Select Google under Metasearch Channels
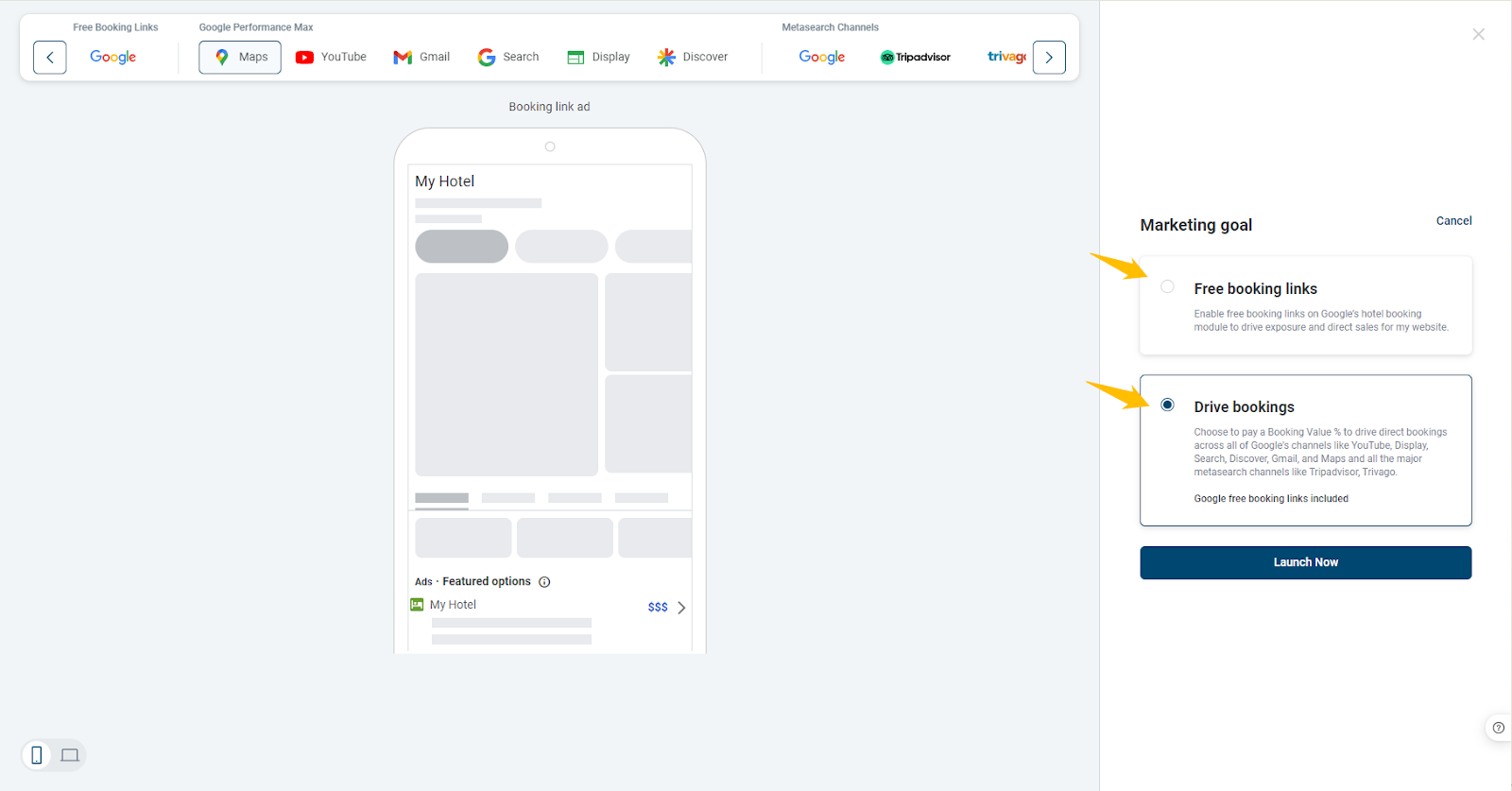This screenshot has height=791, width=1512. click(822, 58)
